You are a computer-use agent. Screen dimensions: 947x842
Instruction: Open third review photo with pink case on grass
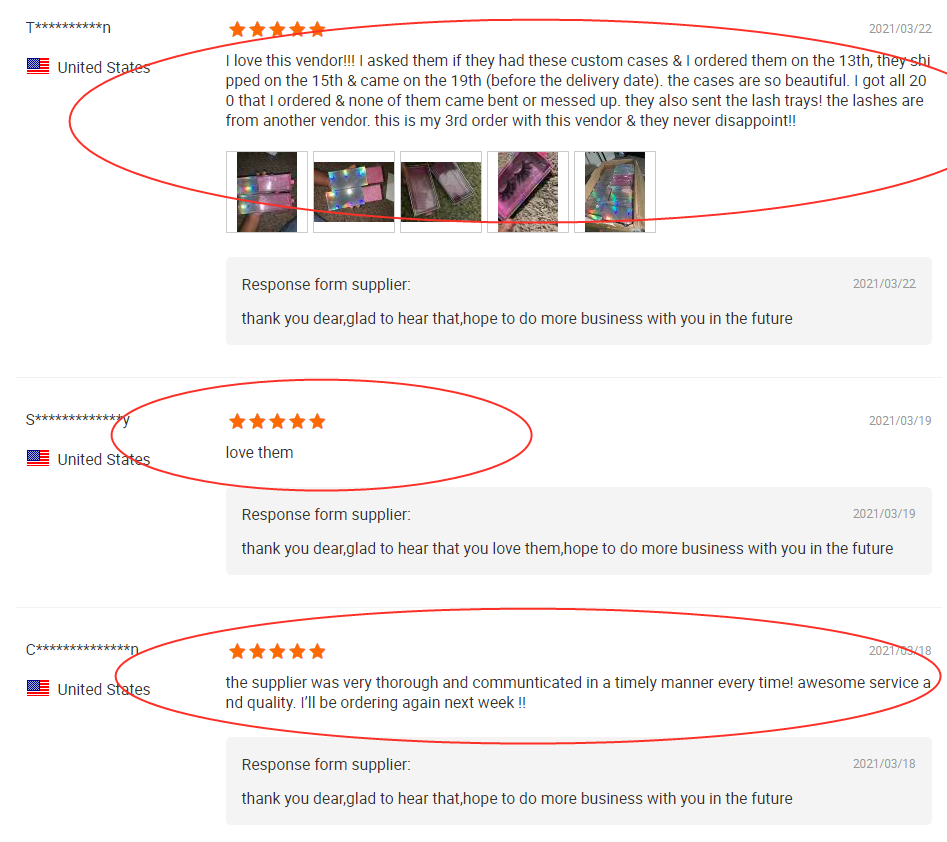pos(441,192)
